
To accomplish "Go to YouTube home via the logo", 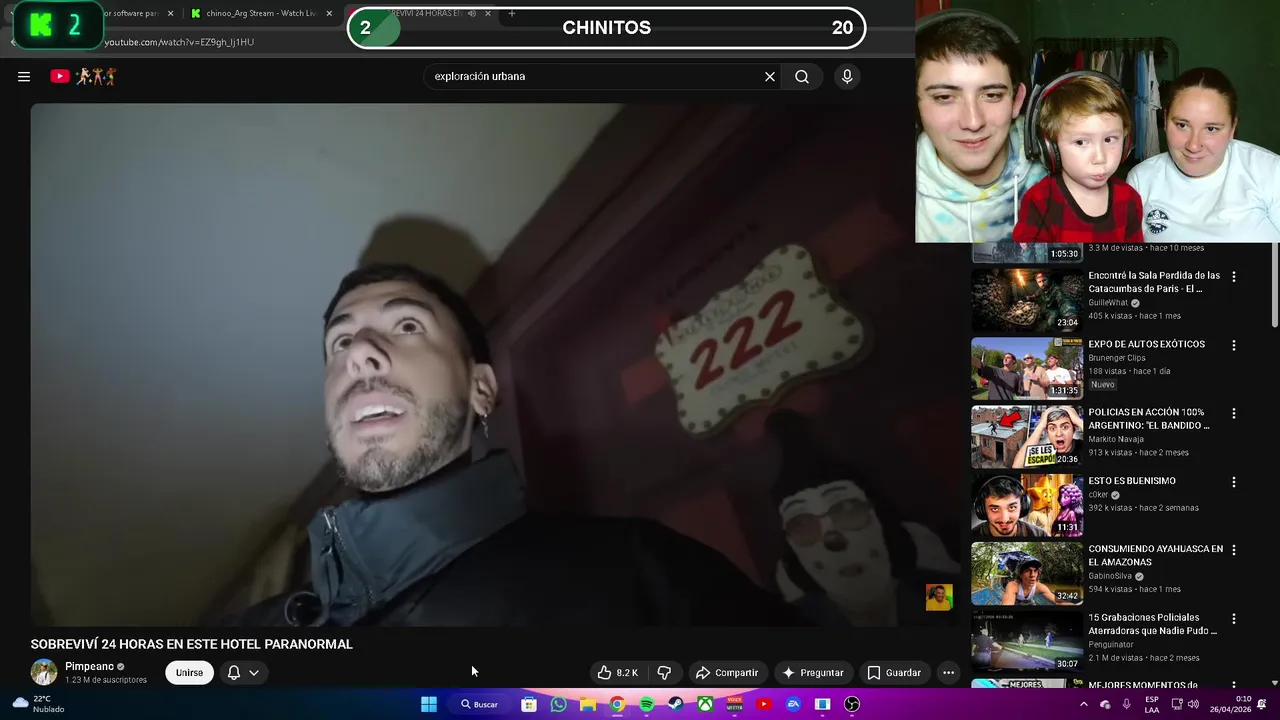I will pyautogui.click(x=83, y=76).
